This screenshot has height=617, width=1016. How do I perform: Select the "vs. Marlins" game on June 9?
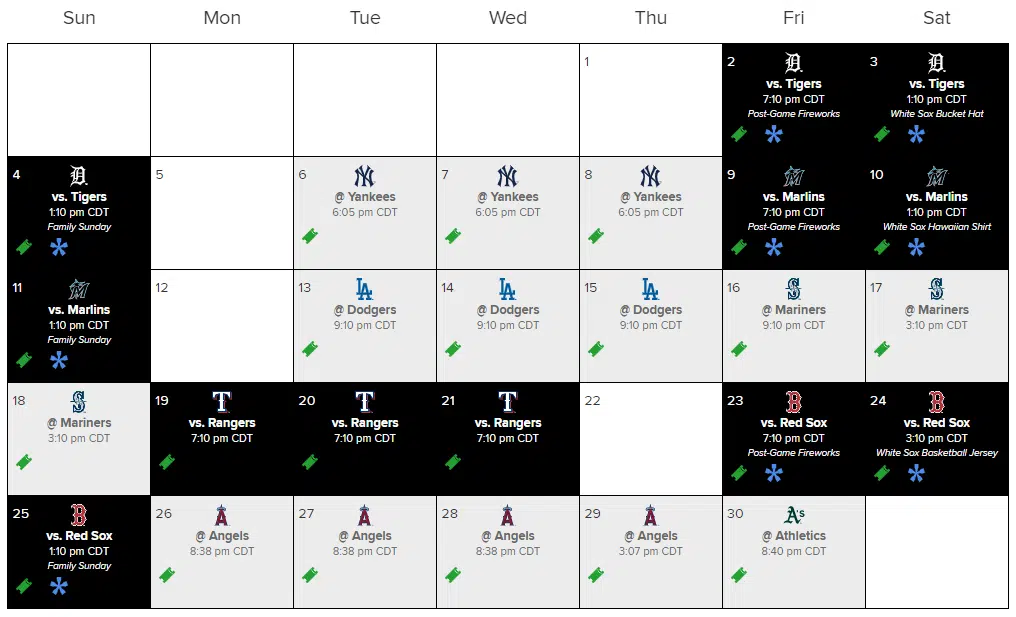tap(794, 197)
